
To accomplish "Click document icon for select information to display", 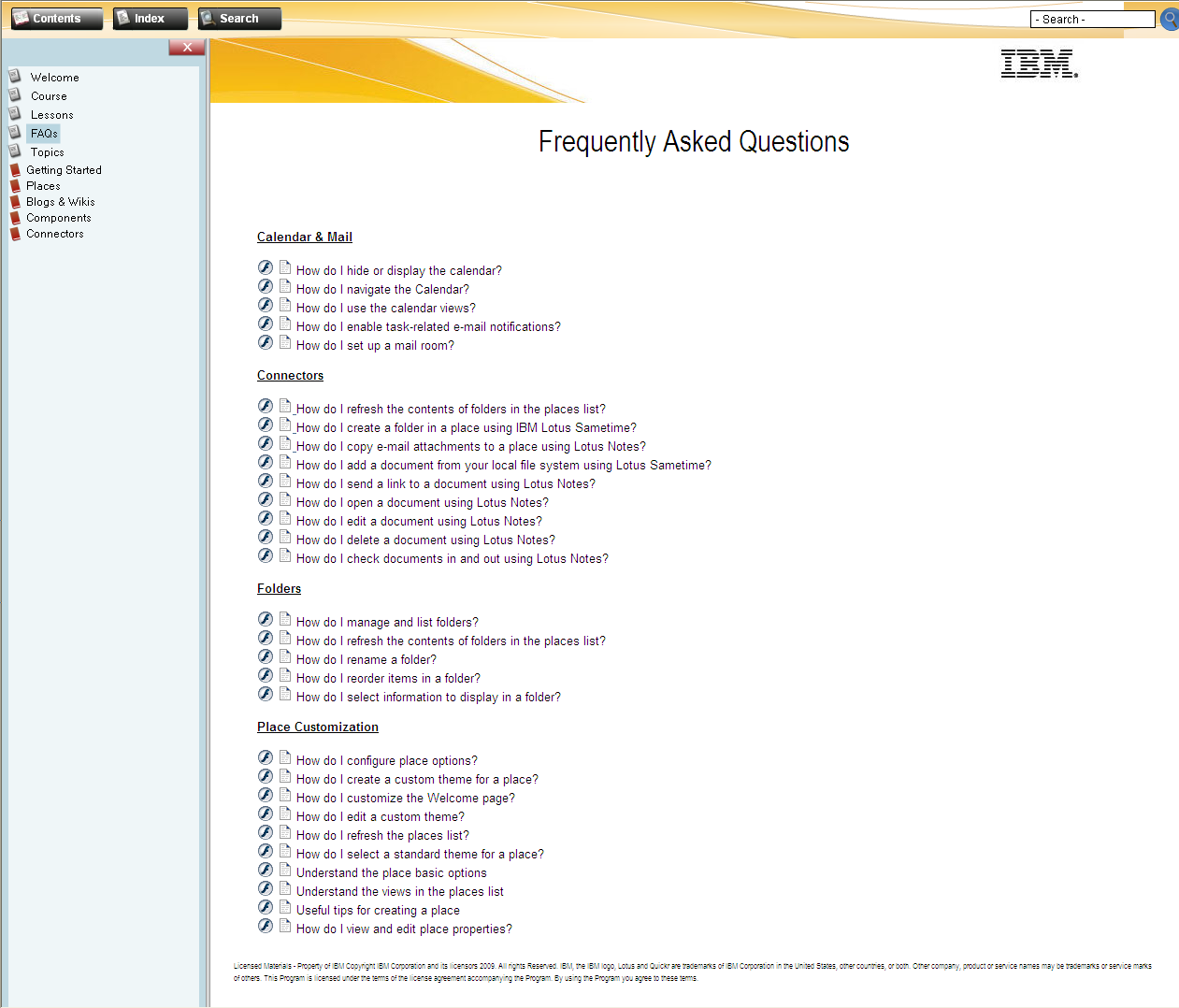I will click(285, 694).
